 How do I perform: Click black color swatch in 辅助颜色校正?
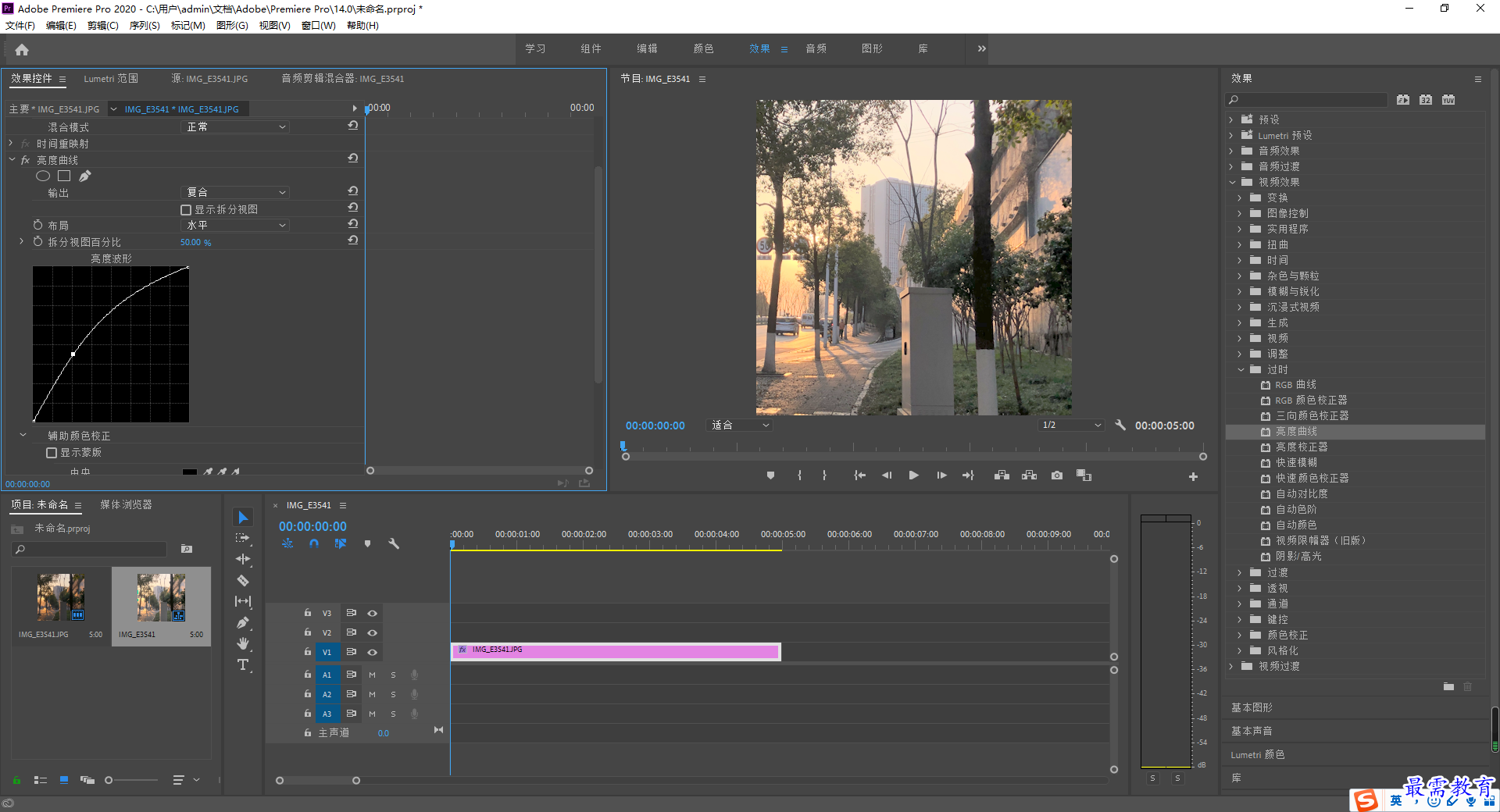(190, 472)
